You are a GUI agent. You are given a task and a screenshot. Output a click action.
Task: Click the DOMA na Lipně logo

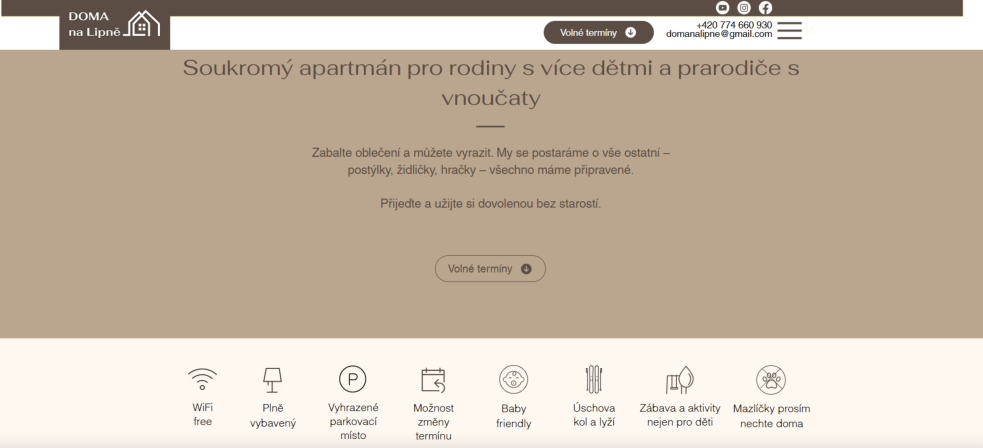click(115, 25)
